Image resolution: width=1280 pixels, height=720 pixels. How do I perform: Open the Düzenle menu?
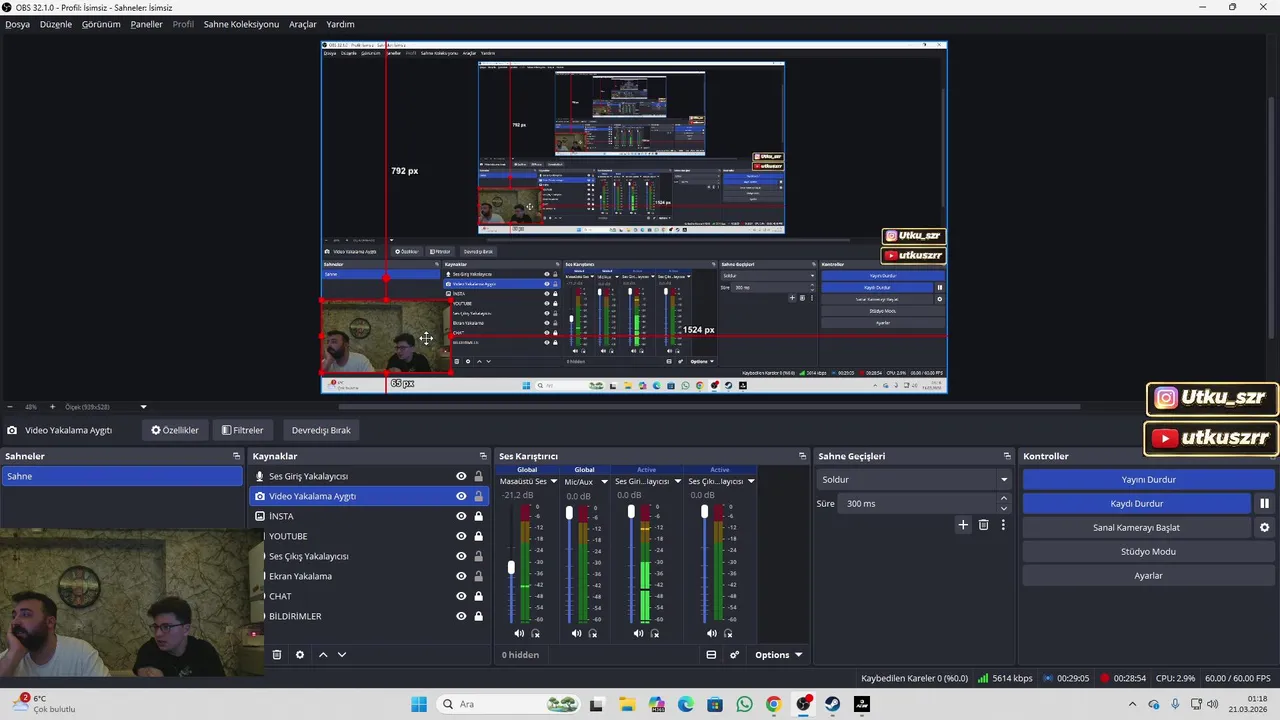tap(56, 24)
